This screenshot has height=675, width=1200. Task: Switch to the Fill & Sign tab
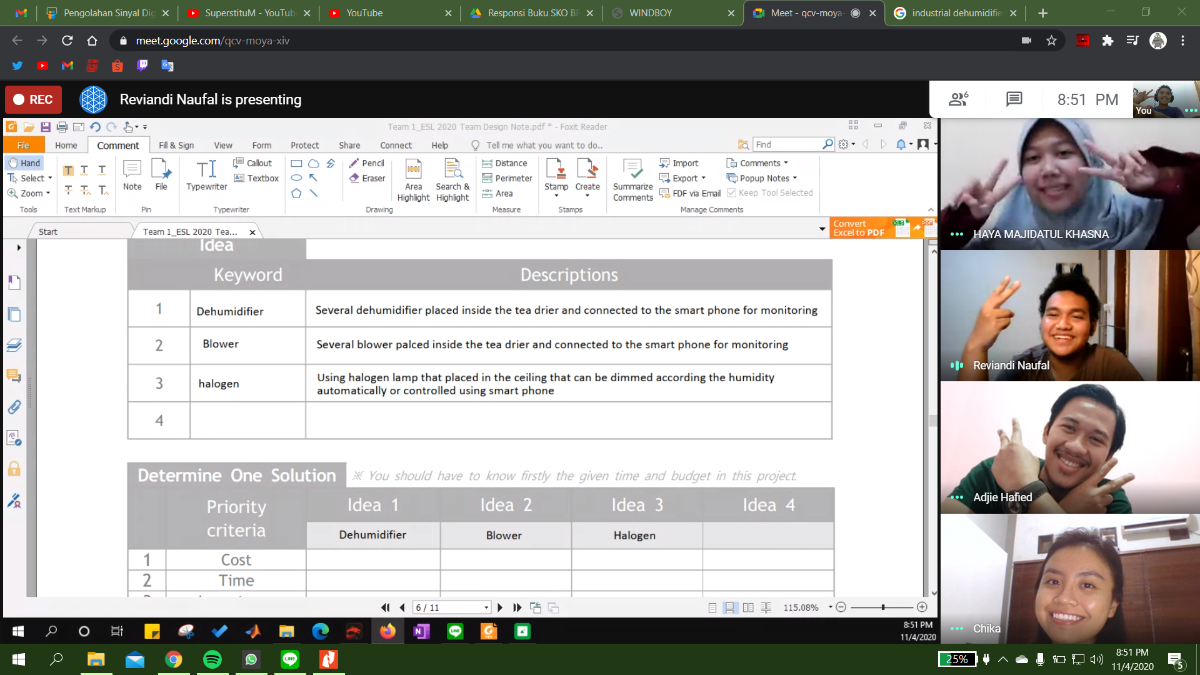click(176, 145)
